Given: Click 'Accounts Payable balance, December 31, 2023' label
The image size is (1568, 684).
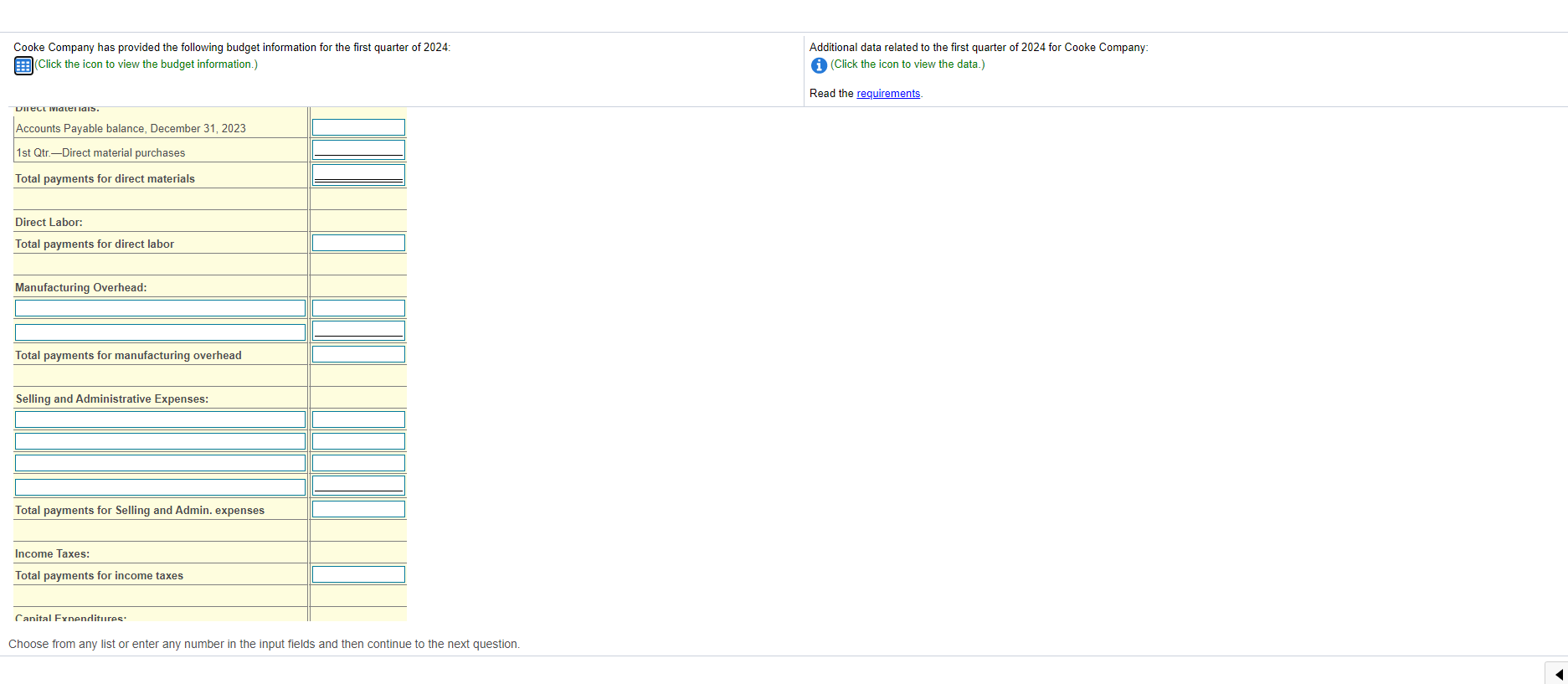Looking at the screenshot, I should tap(131, 129).
